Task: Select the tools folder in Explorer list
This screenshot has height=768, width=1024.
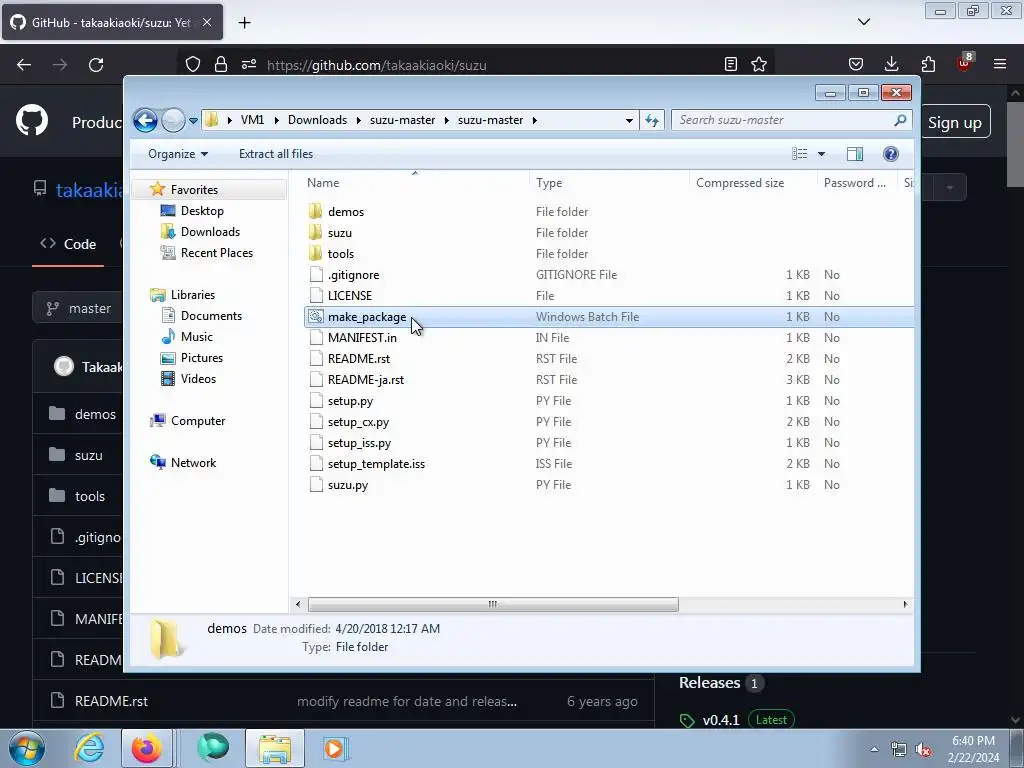Action: point(340,253)
